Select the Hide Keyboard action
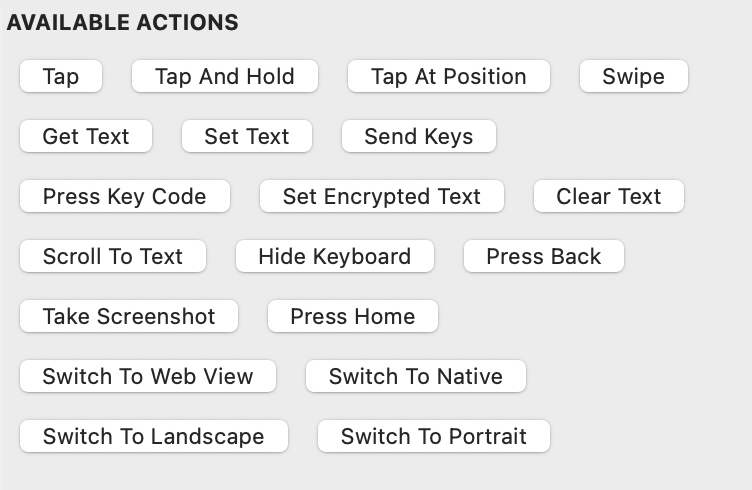The image size is (752, 490). coord(335,257)
